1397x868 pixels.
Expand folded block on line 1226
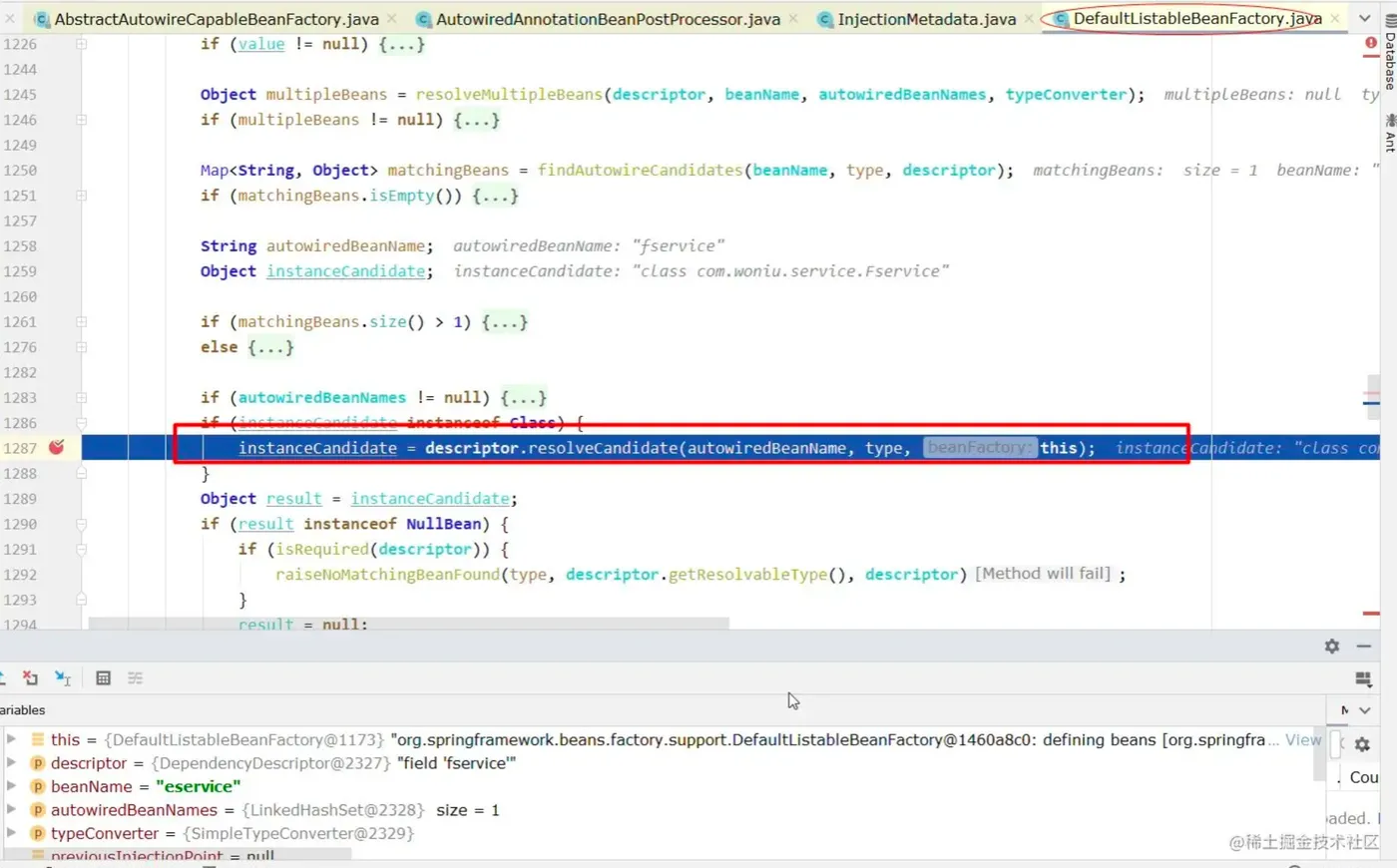coord(81,44)
